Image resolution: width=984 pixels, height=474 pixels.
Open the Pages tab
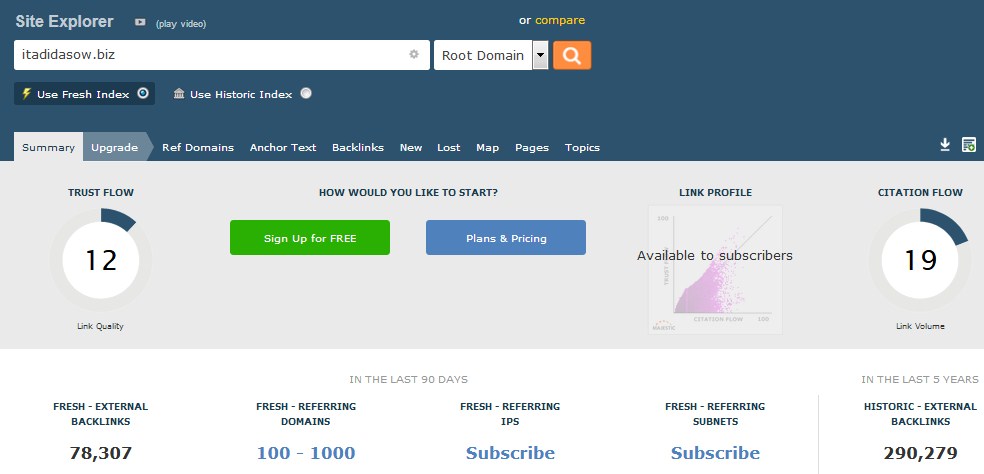point(532,148)
